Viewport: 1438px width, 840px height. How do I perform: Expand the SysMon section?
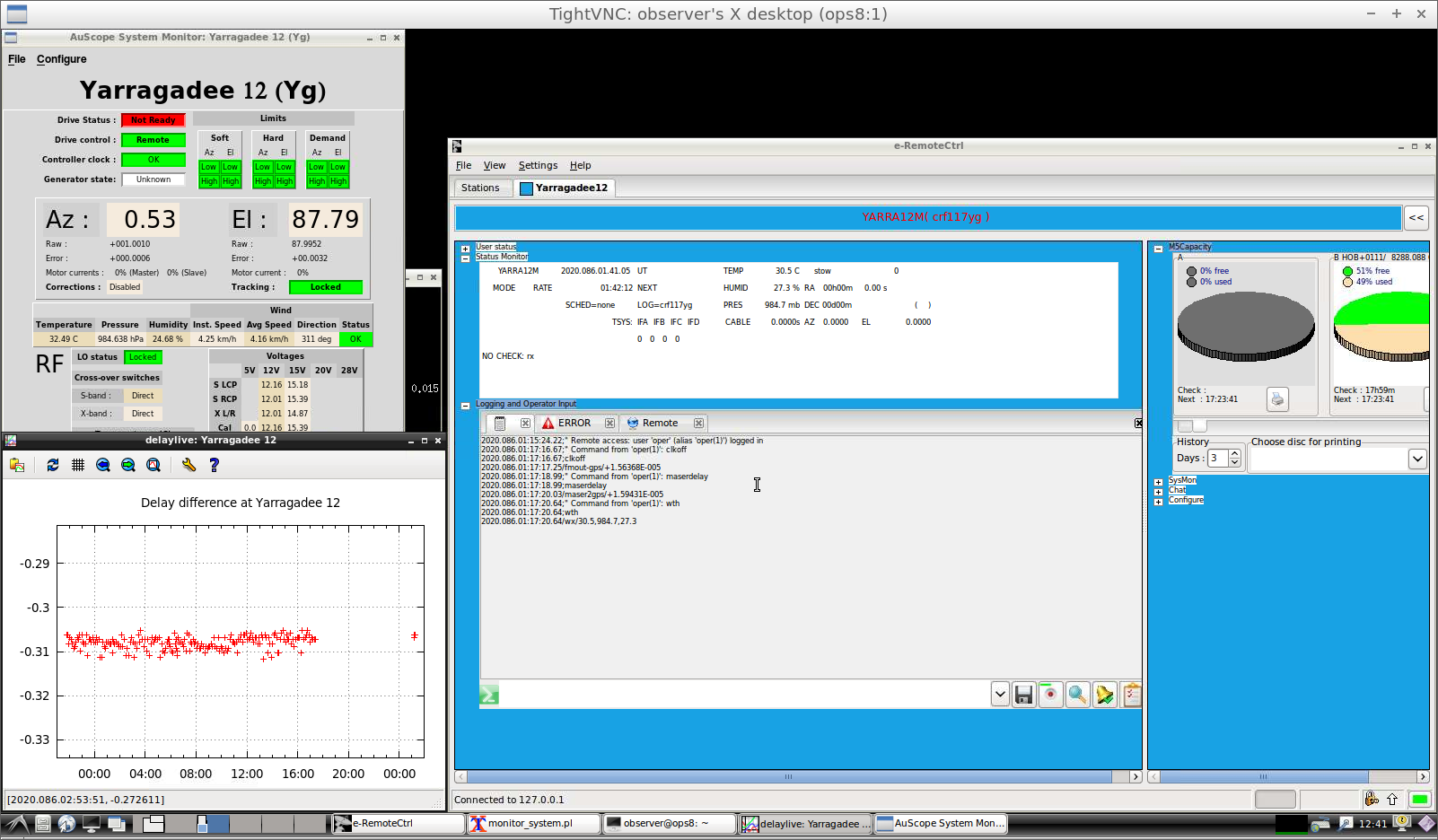click(x=1158, y=482)
